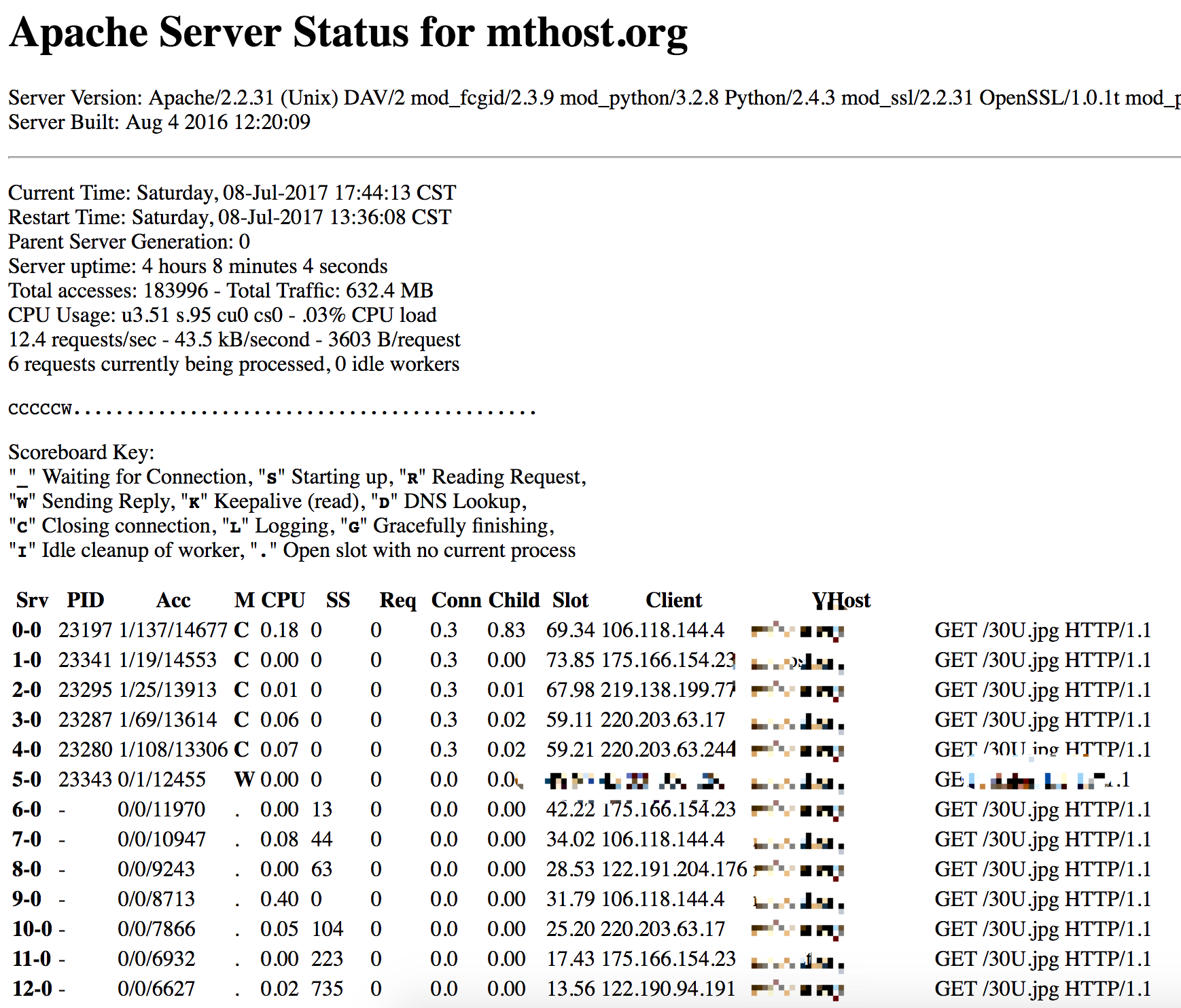Click the Slot value "17.43"

[x=570, y=959]
